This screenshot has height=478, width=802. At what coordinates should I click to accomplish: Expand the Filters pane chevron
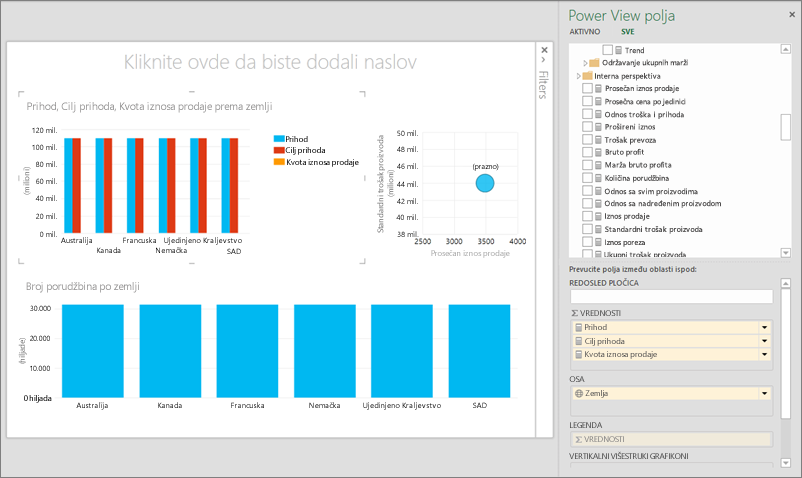tap(544, 60)
